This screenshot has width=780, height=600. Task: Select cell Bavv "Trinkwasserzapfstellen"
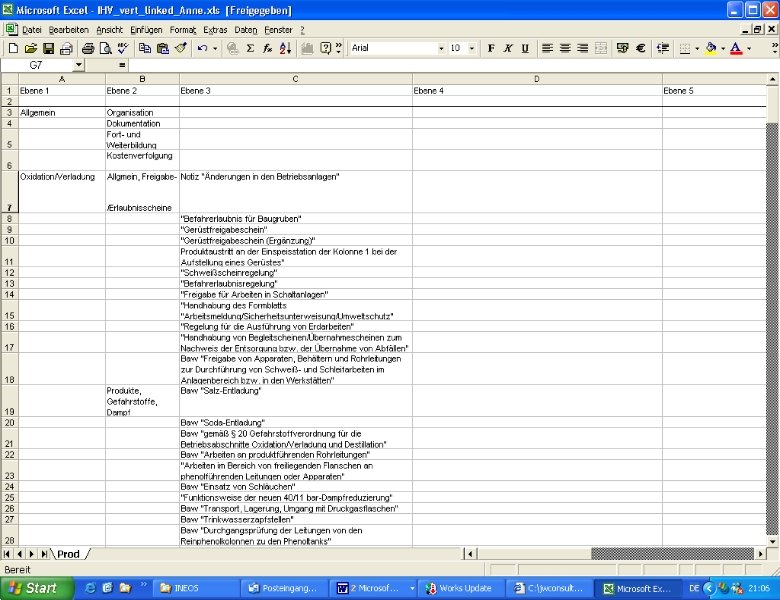pos(295,519)
